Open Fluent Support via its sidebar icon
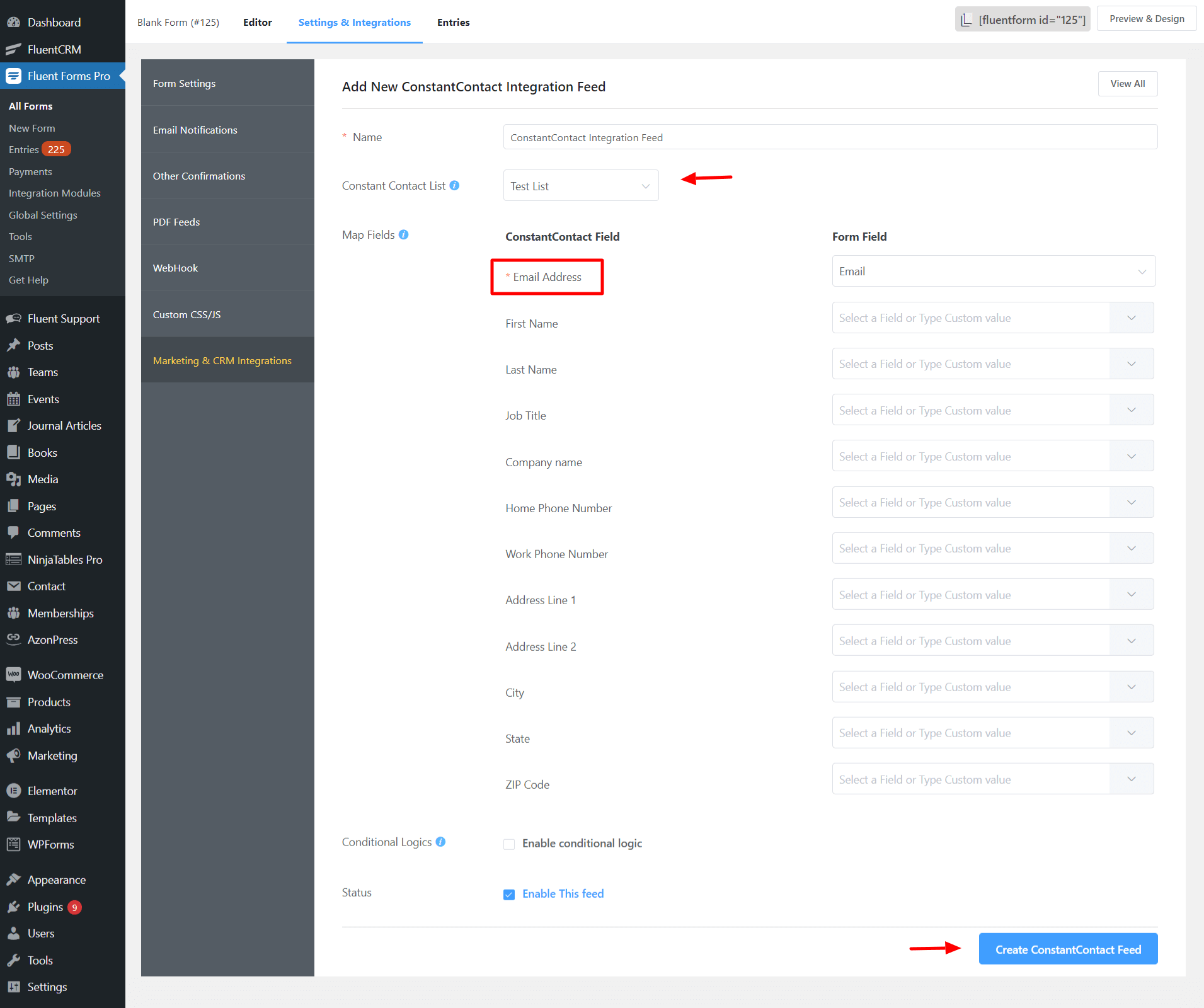The height and width of the screenshot is (1008, 1204). (13, 318)
